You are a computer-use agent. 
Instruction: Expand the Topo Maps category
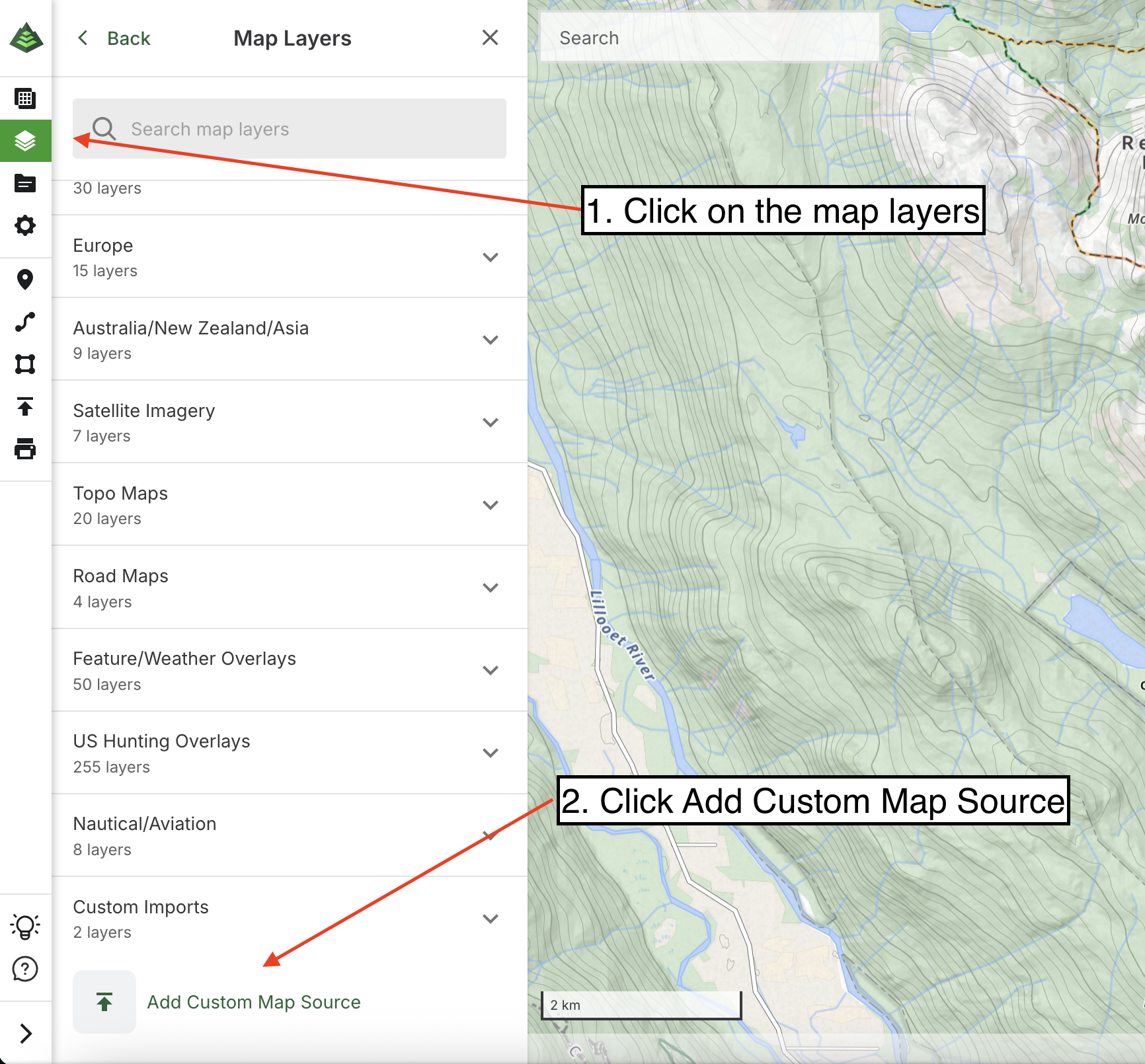point(490,505)
